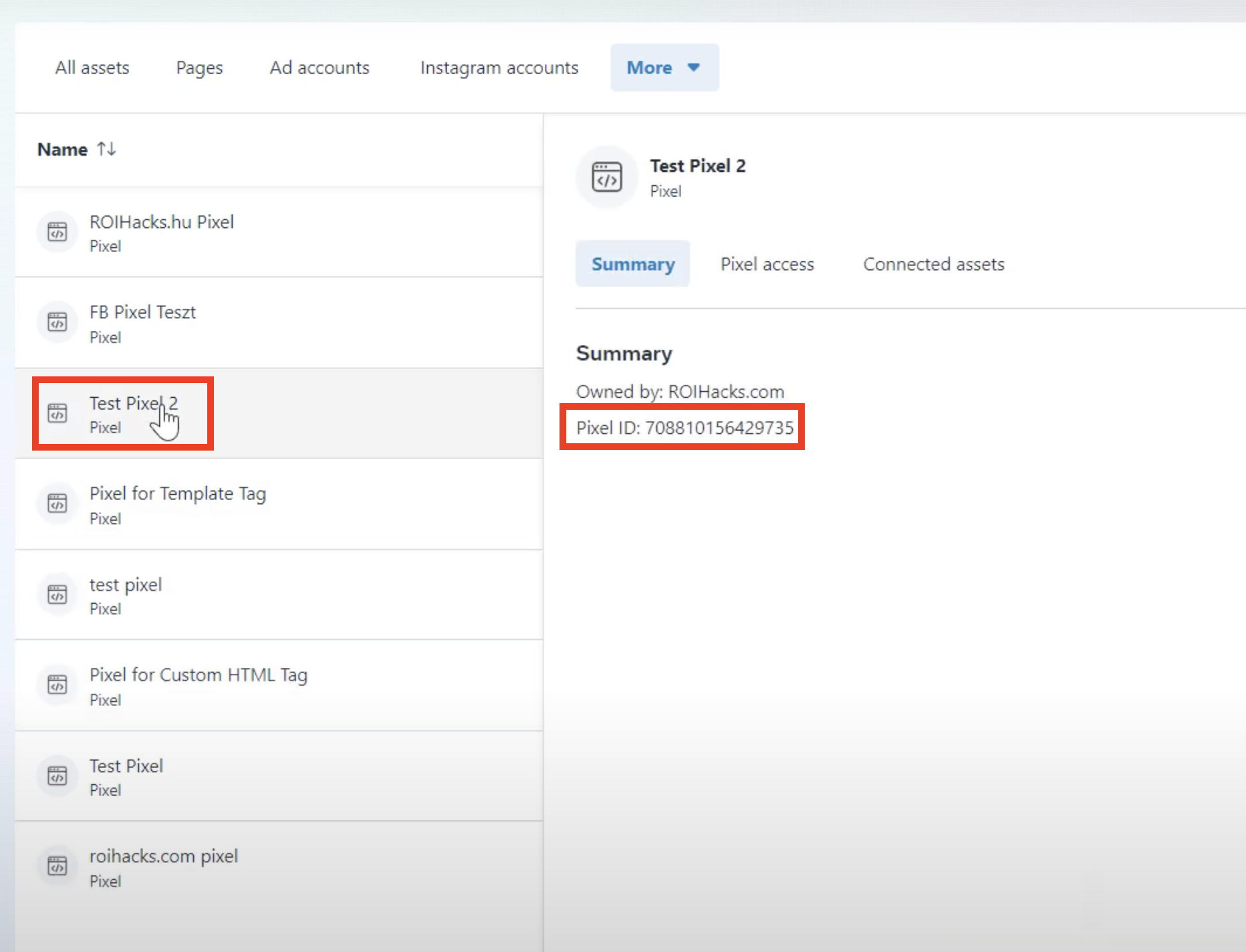Open the Pages tab

199,68
